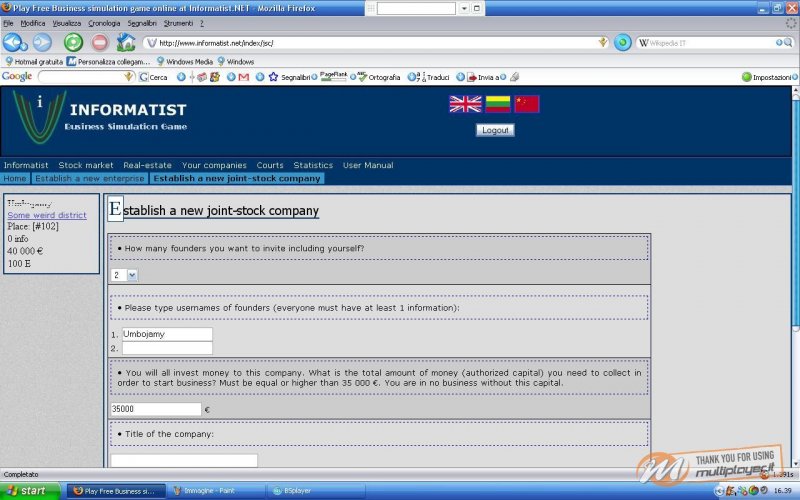
Task: Open the last Windows bookmark in the bookmarks bar
Action: (236, 62)
